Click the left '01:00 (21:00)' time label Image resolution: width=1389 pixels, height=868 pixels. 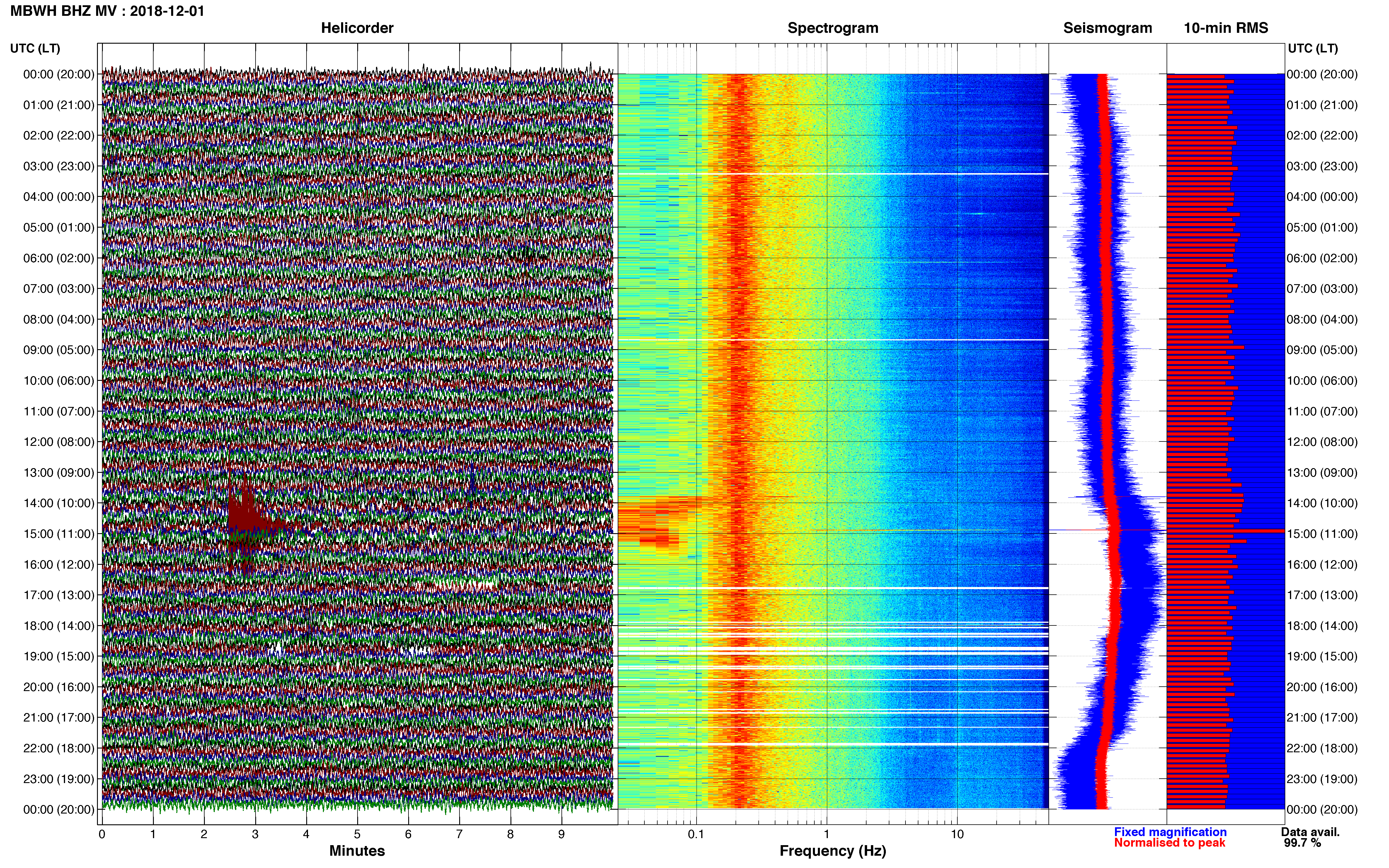coord(59,105)
